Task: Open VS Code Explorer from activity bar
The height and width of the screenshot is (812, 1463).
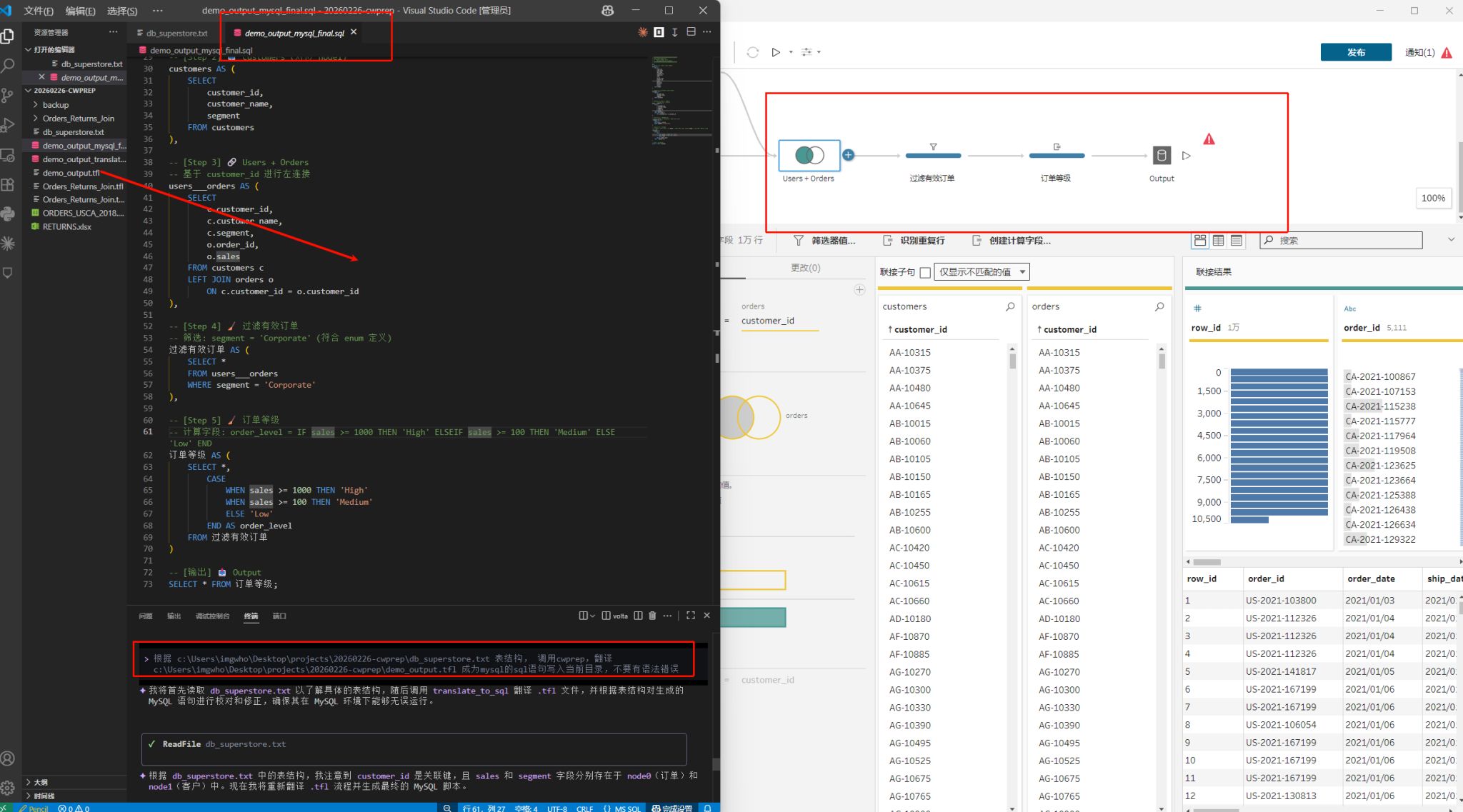Action: [x=8, y=36]
